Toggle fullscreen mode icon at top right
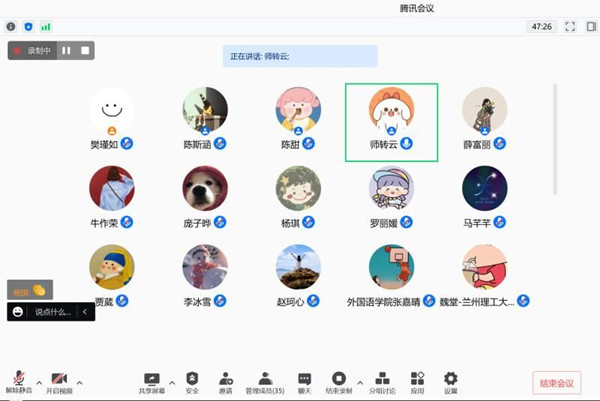The image size is (600, 401). pos(570,26)
